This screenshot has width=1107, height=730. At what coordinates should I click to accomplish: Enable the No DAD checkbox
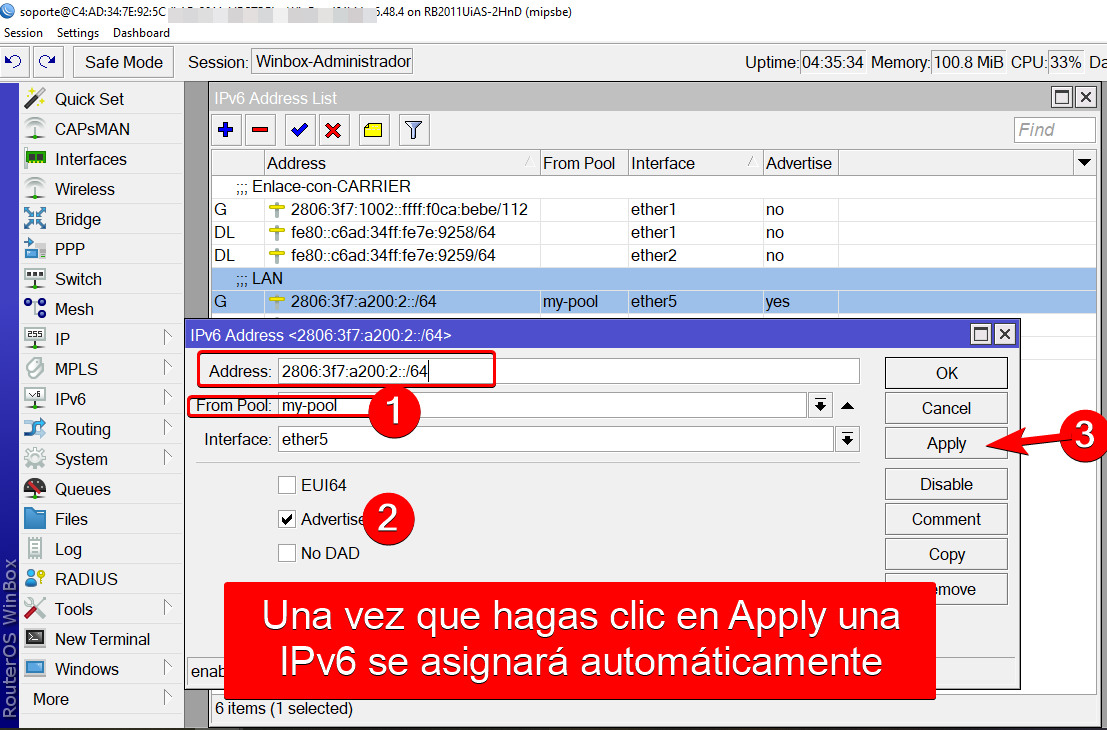pyautogui.click(x=288, y=553)
